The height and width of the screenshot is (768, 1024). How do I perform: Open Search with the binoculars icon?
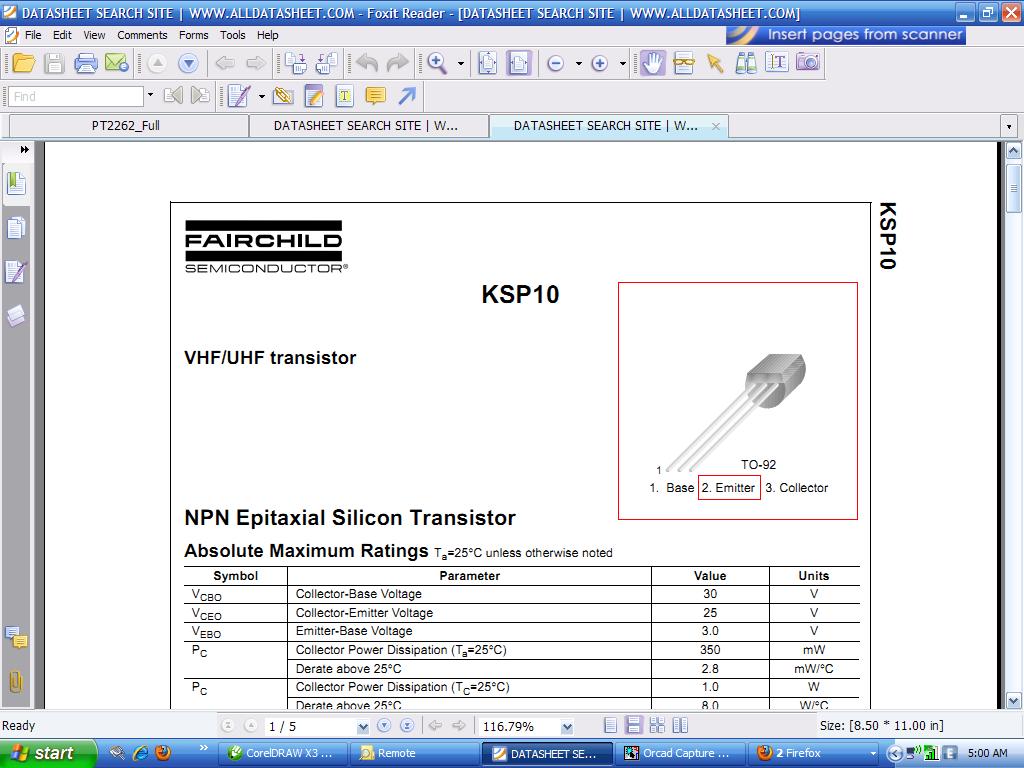tap(745, 63)
